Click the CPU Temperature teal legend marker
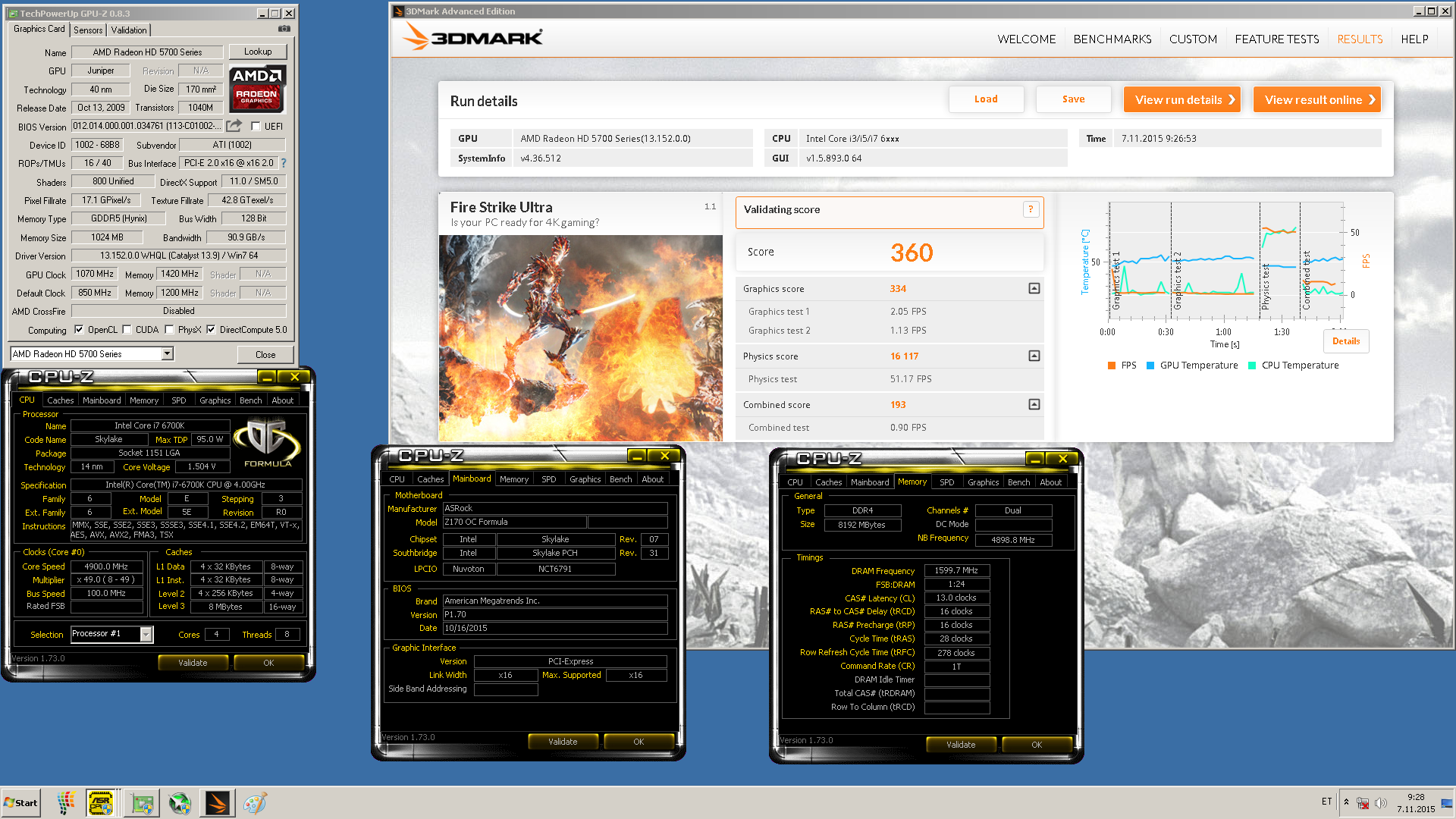Viewport: 1456px width, 819px height. coord(1252,366)
